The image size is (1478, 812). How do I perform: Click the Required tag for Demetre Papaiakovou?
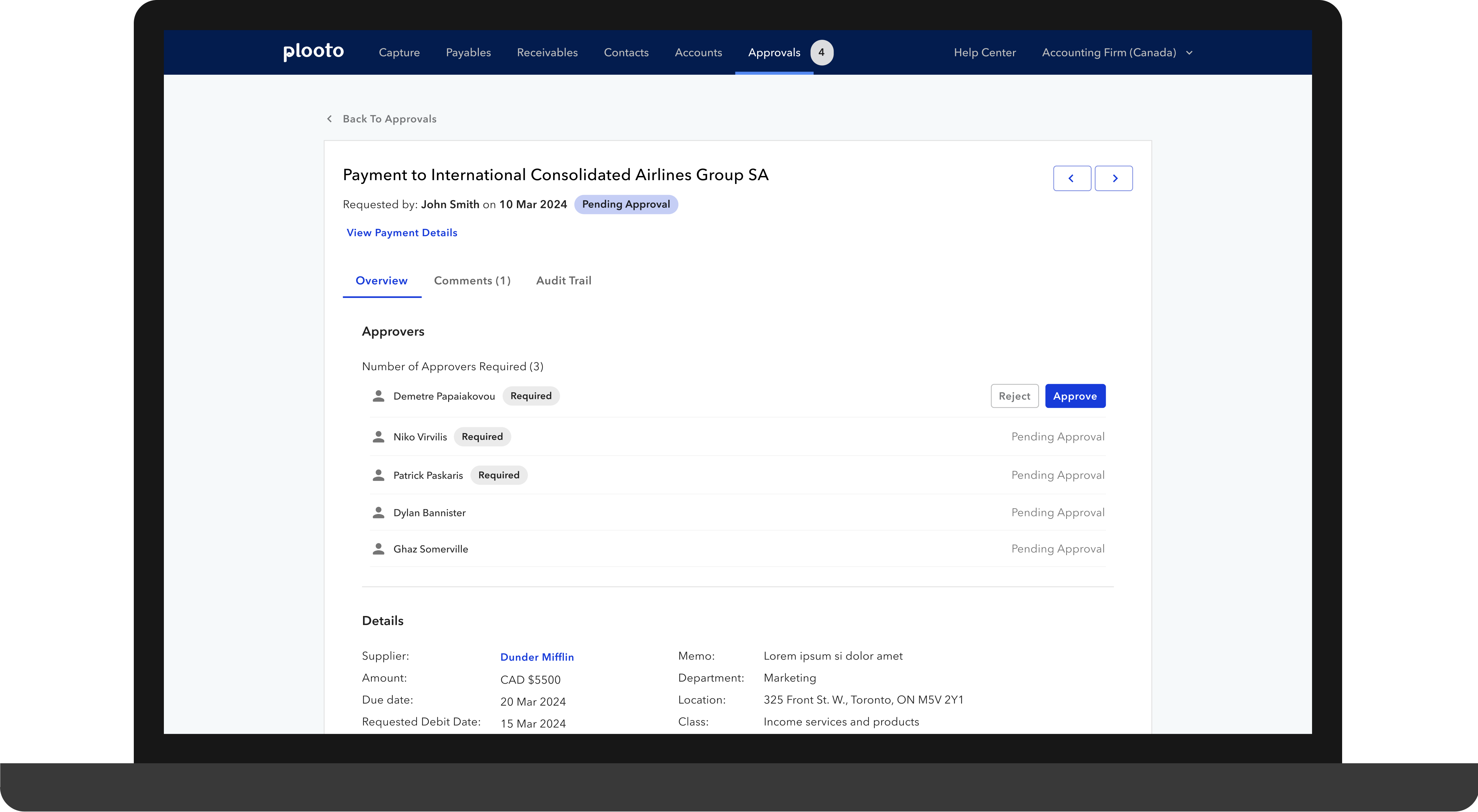click(x=531, y=396)
